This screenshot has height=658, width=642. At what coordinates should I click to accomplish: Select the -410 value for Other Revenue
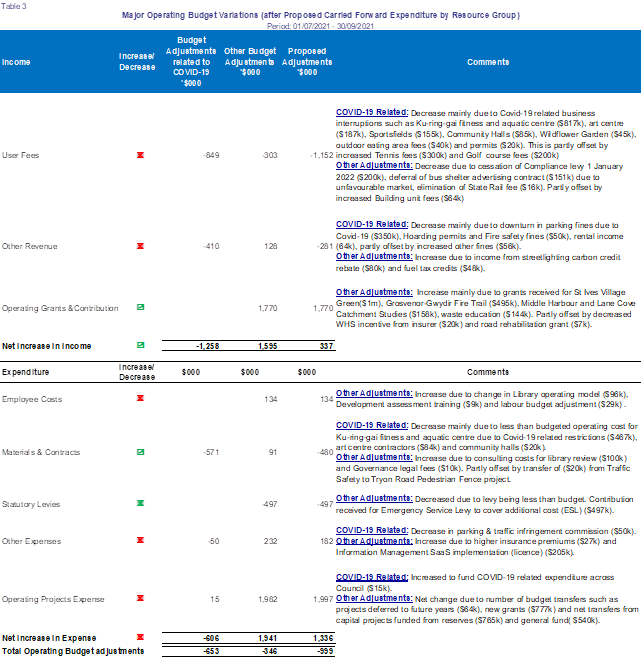pos(211,246)
